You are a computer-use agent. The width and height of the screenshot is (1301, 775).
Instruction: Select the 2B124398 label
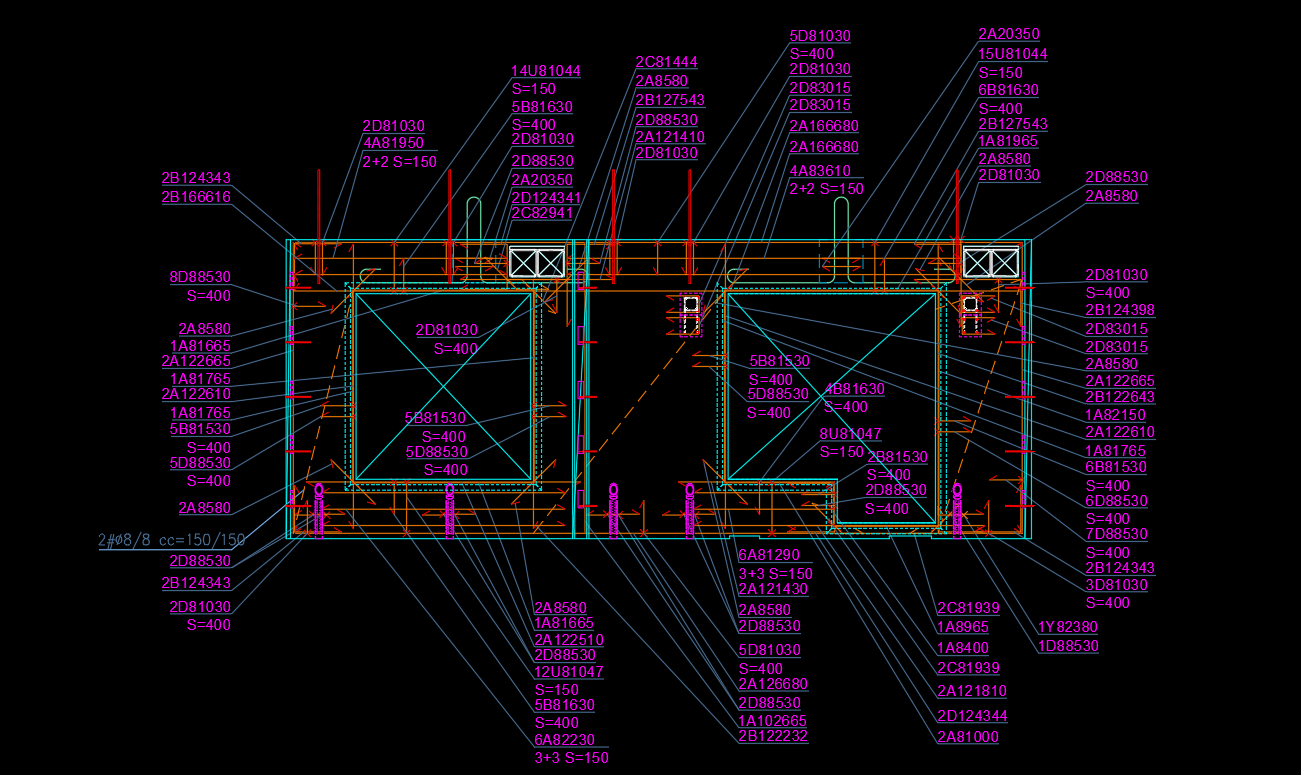pyautogui.click(x=1119, y=310)
